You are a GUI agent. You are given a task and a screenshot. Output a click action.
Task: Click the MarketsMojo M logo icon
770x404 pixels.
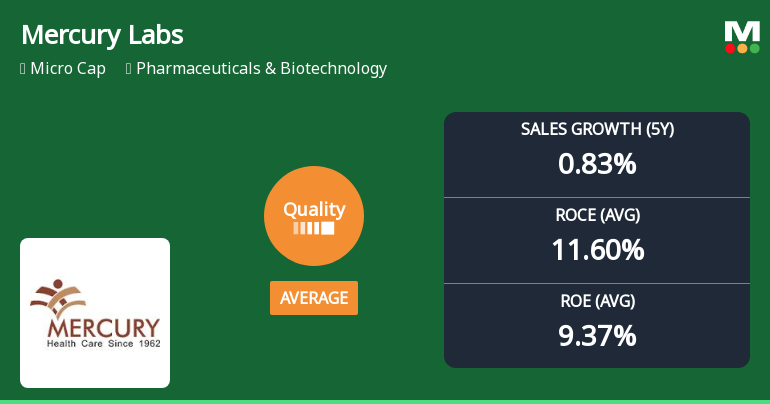tap(742, 37)
